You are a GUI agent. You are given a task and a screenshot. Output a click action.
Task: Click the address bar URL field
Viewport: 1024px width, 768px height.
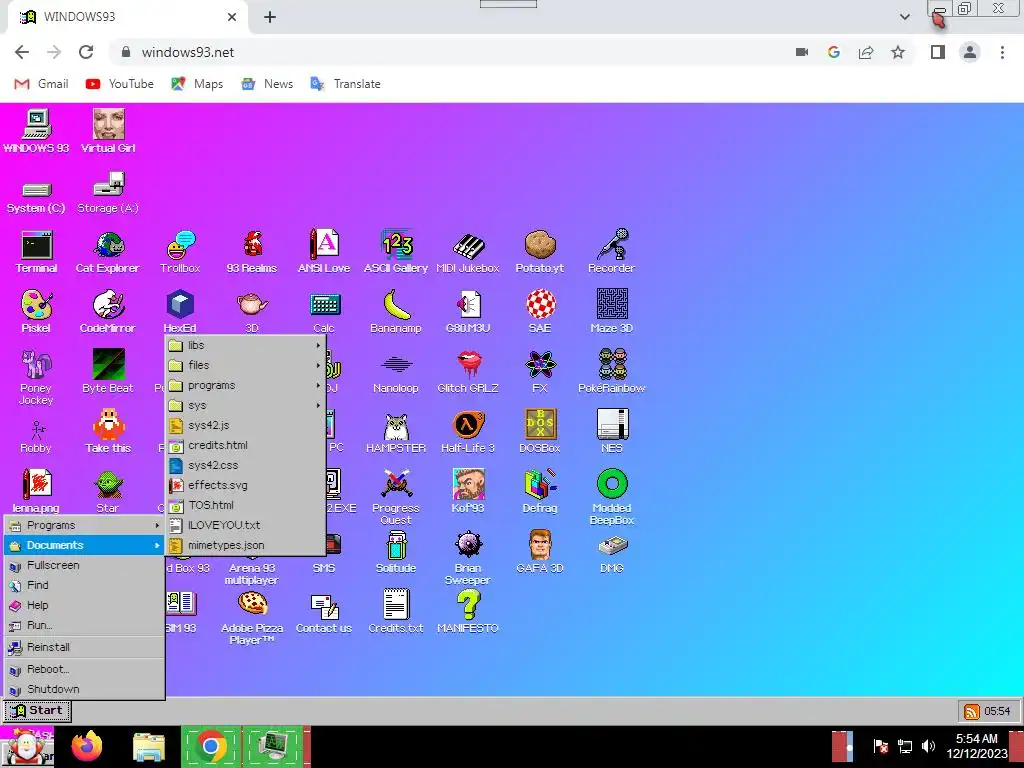click(451, 52)
